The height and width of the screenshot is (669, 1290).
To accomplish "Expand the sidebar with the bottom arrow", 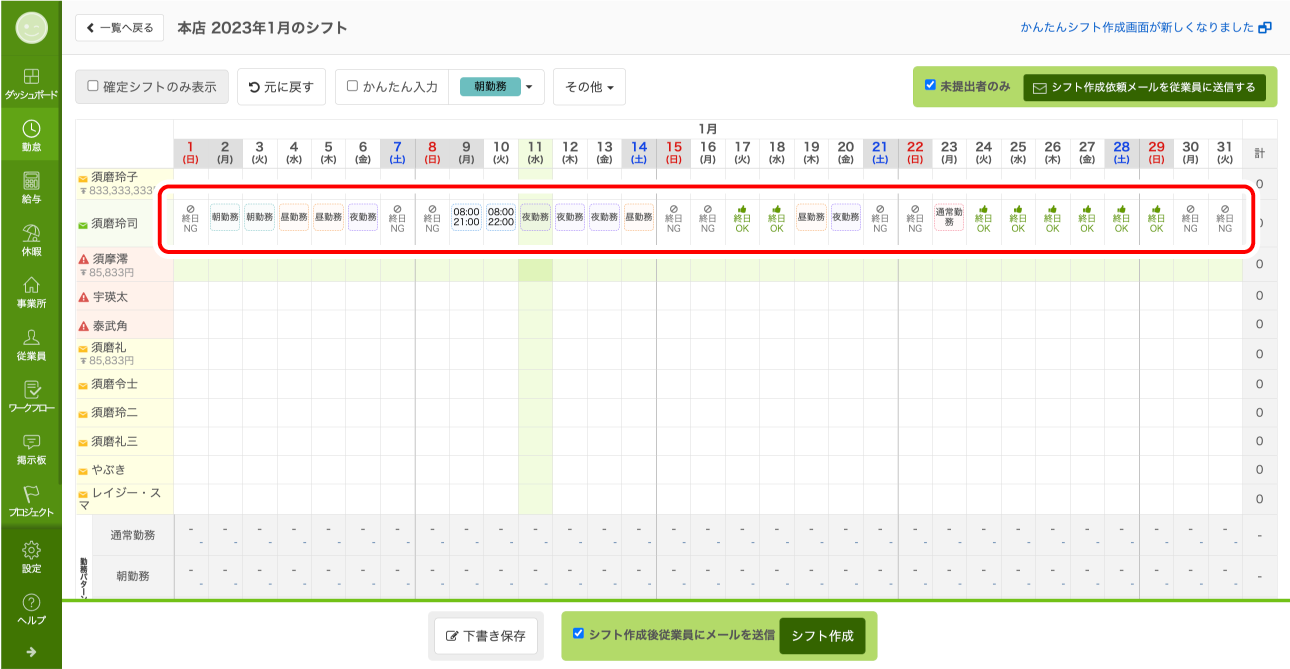I will tap(31, 652).
